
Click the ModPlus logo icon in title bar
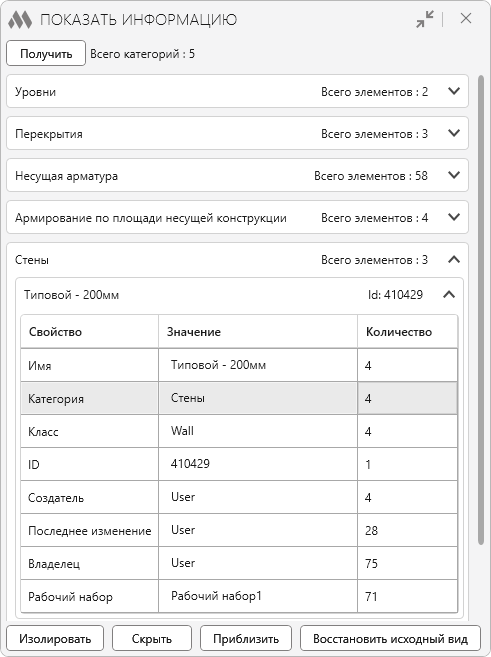[20, 20]
